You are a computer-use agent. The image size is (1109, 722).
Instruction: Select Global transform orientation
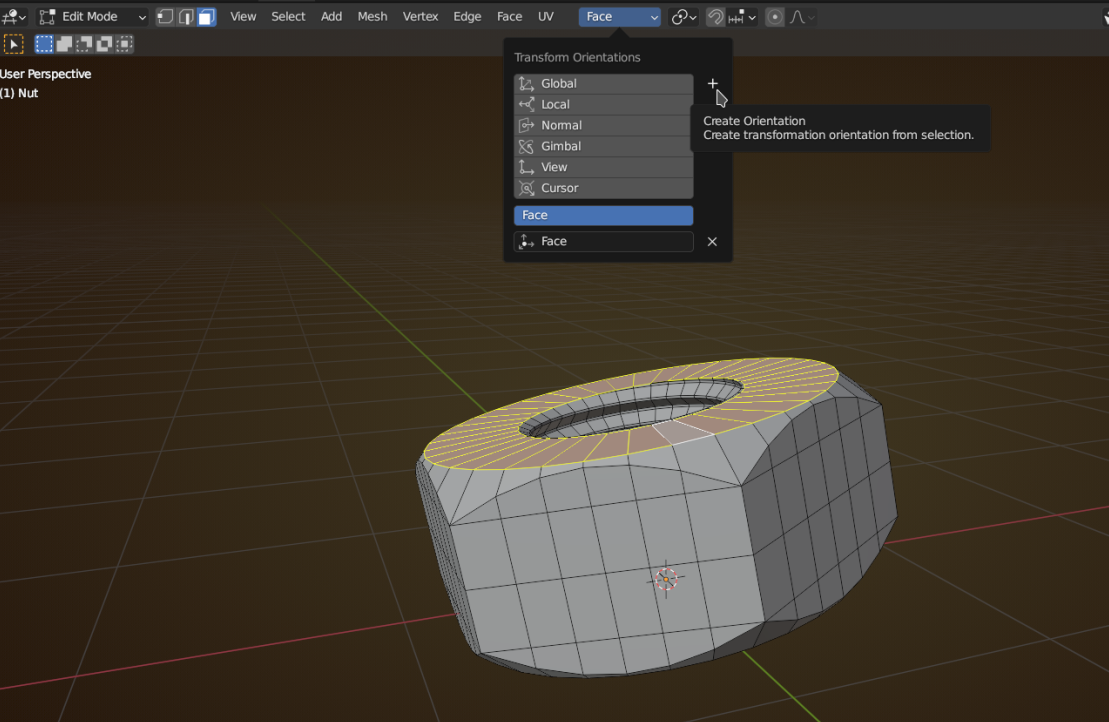603,84
